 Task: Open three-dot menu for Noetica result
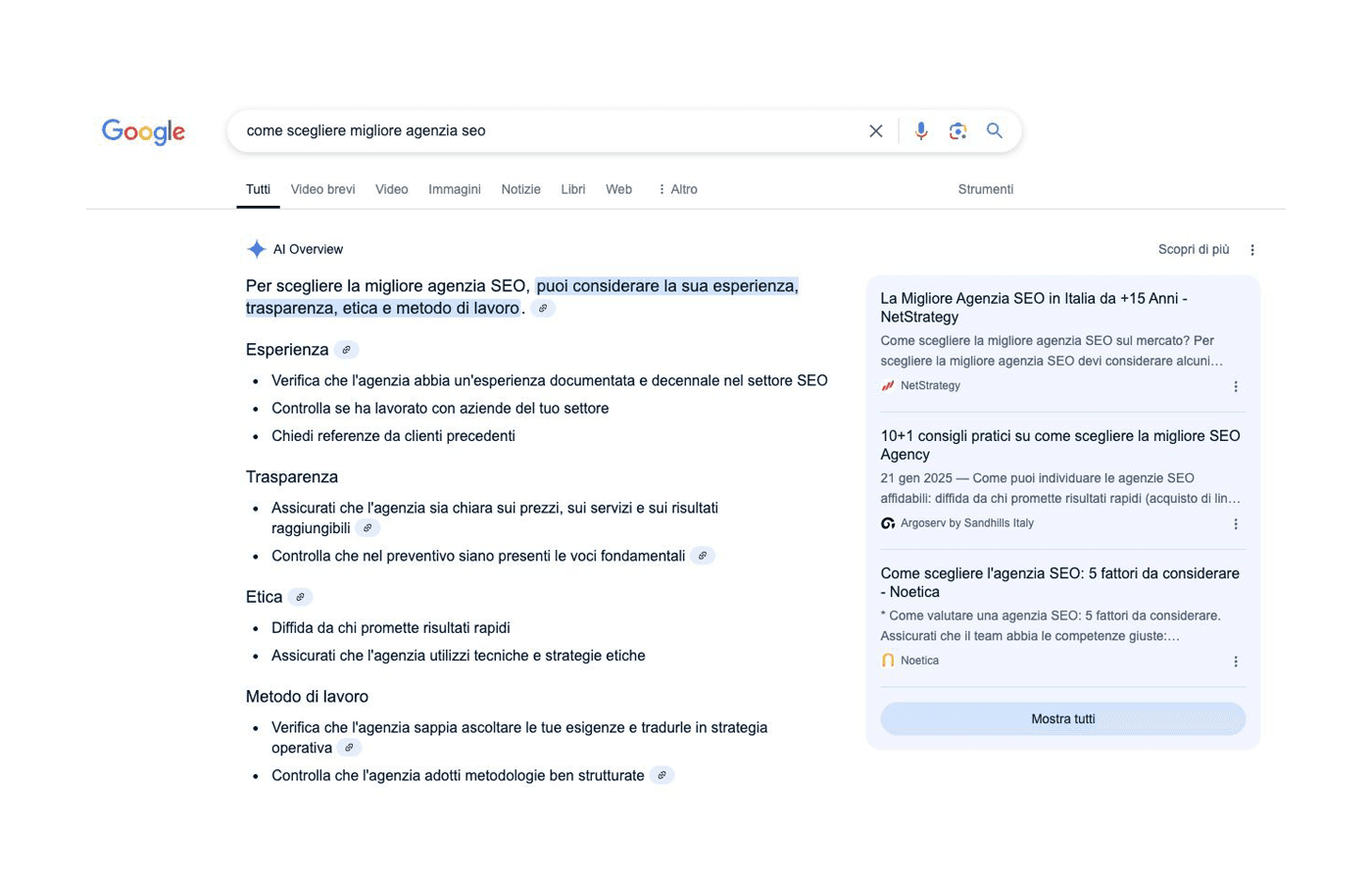tap(1236, 661)
